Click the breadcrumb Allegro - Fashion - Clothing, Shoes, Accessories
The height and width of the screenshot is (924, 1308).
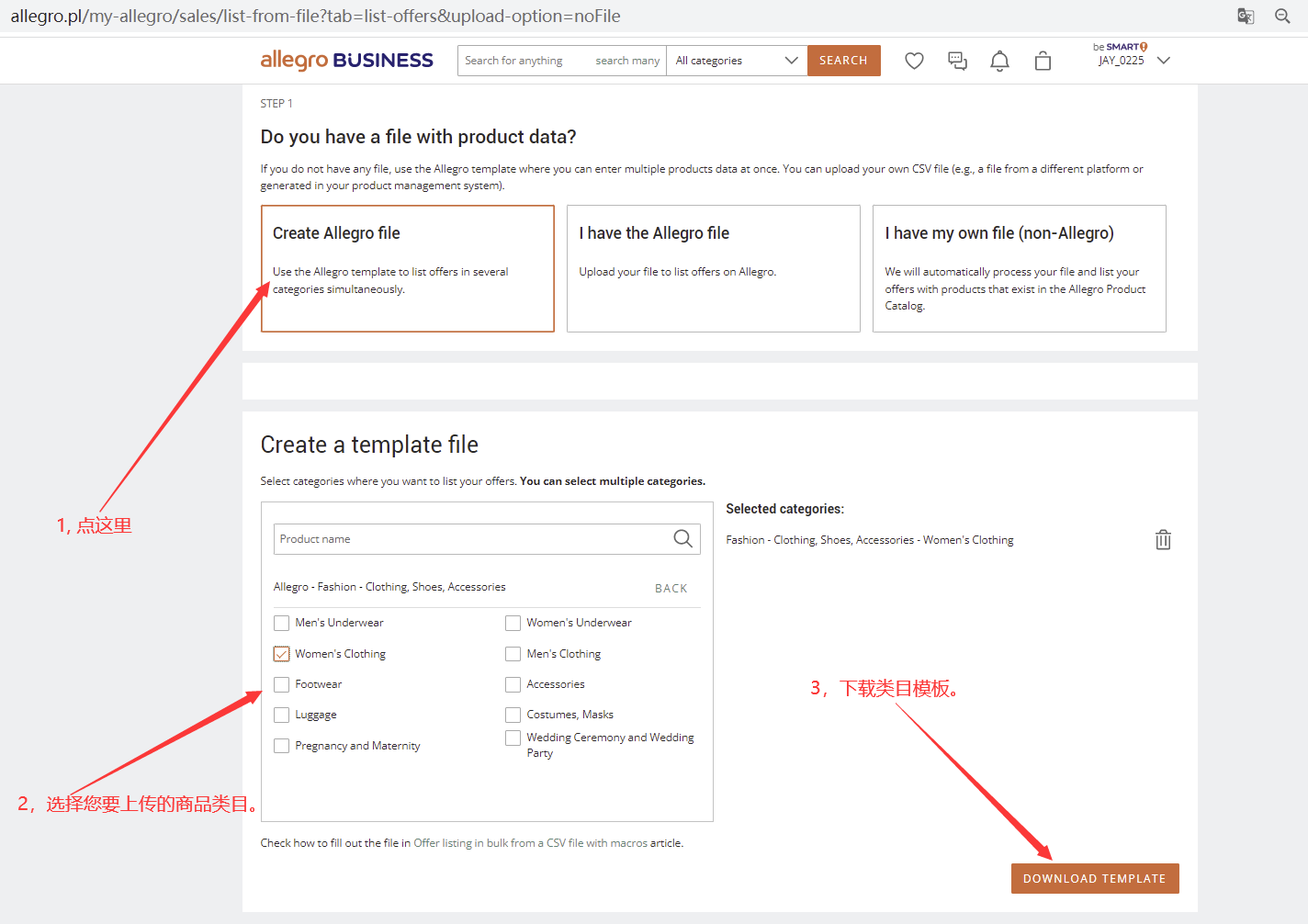click(x=389, y=587)
